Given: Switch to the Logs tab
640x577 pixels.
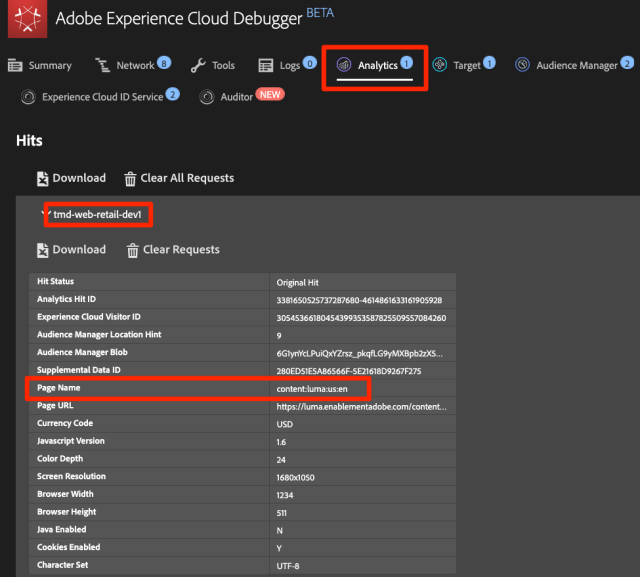Looking at the screenshot, I should pos(287,65).
